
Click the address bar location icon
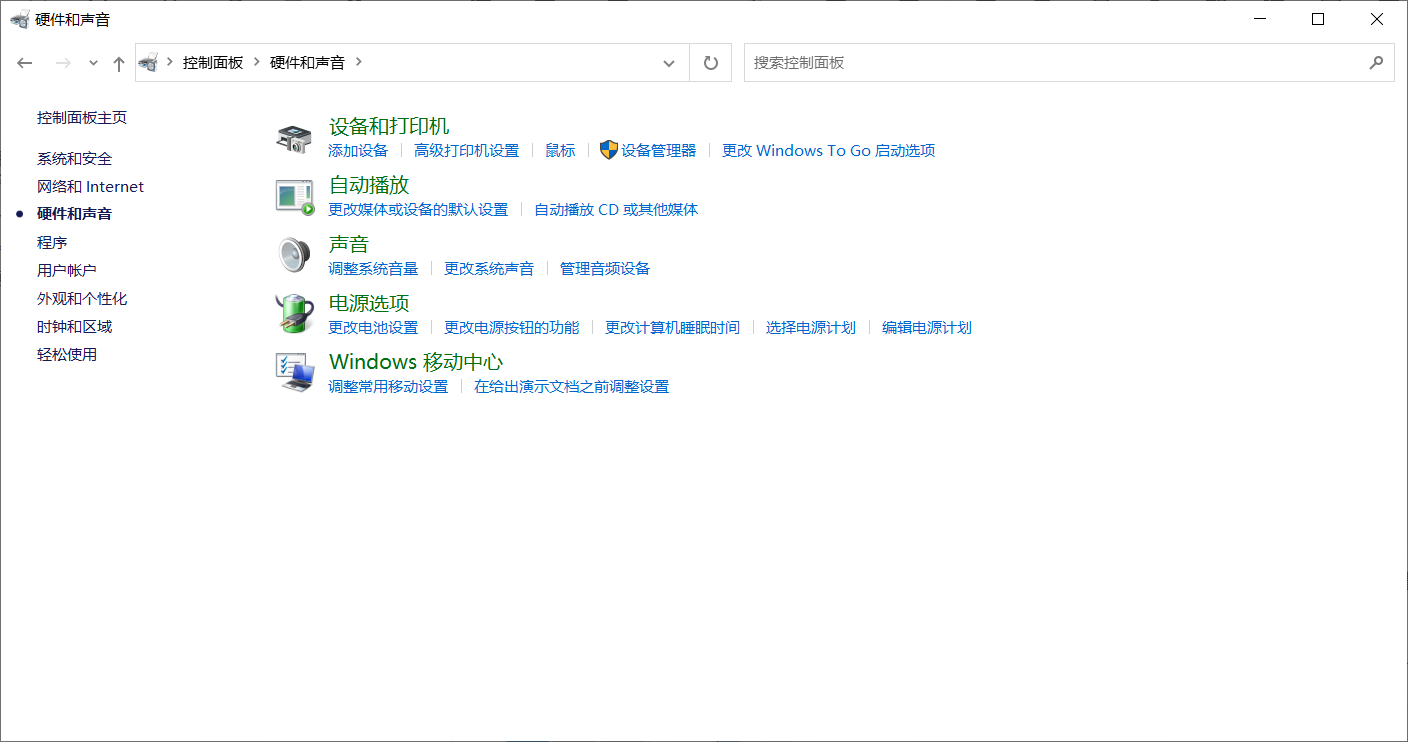(x=148, y=62)
